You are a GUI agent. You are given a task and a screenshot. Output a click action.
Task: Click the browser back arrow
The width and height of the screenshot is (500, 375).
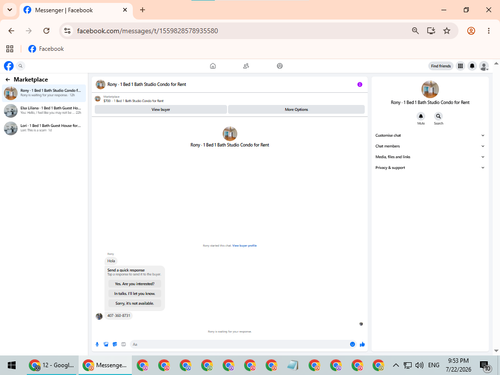coord(11,31)
